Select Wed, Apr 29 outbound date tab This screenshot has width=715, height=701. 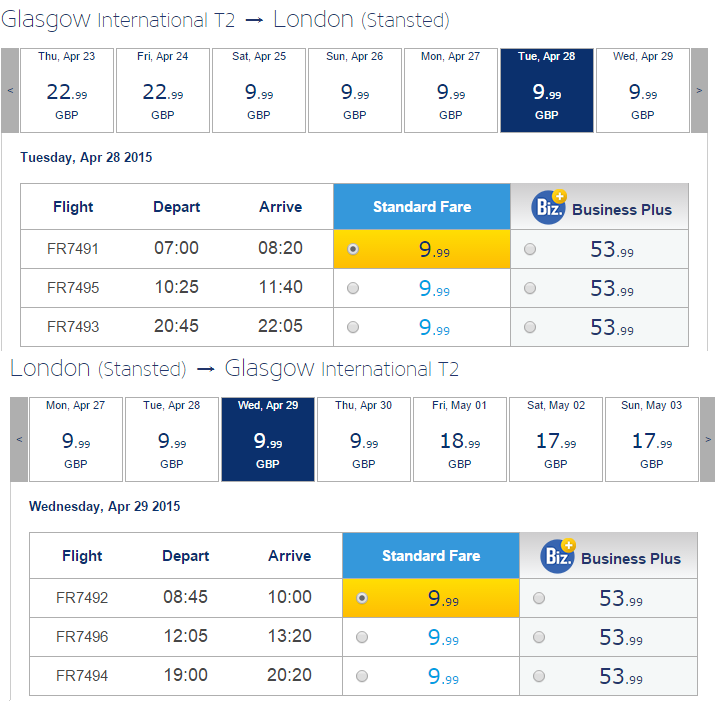(x=643, y=90)
